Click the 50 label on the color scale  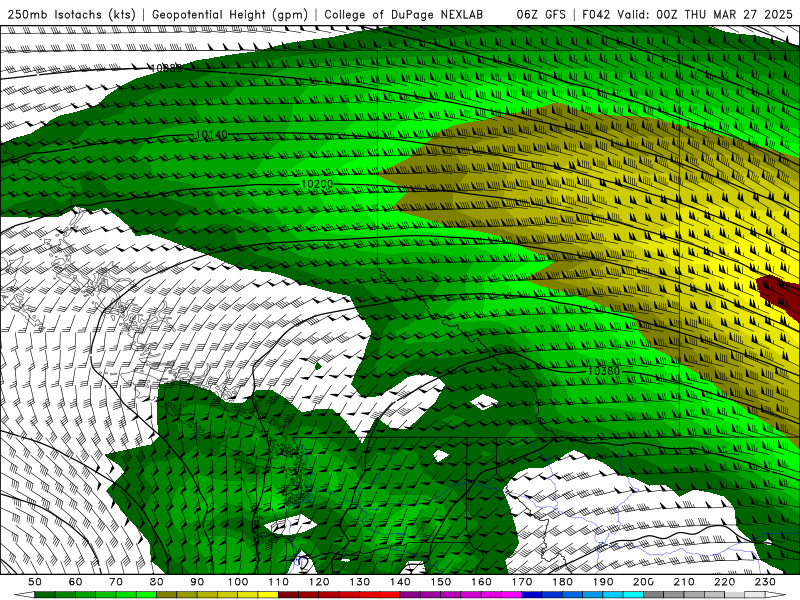(x=35, y=582)
